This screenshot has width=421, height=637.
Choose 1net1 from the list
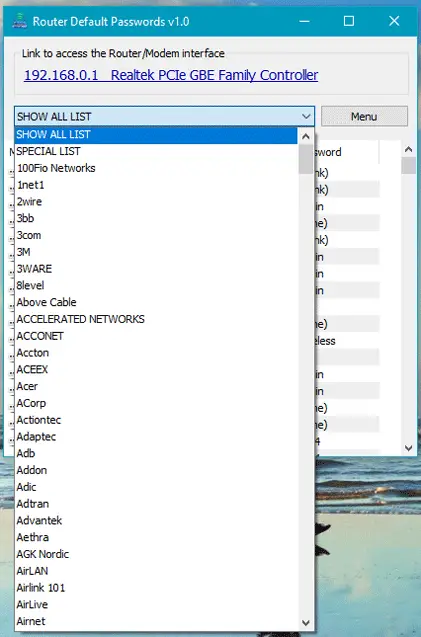tap(156, 185)
